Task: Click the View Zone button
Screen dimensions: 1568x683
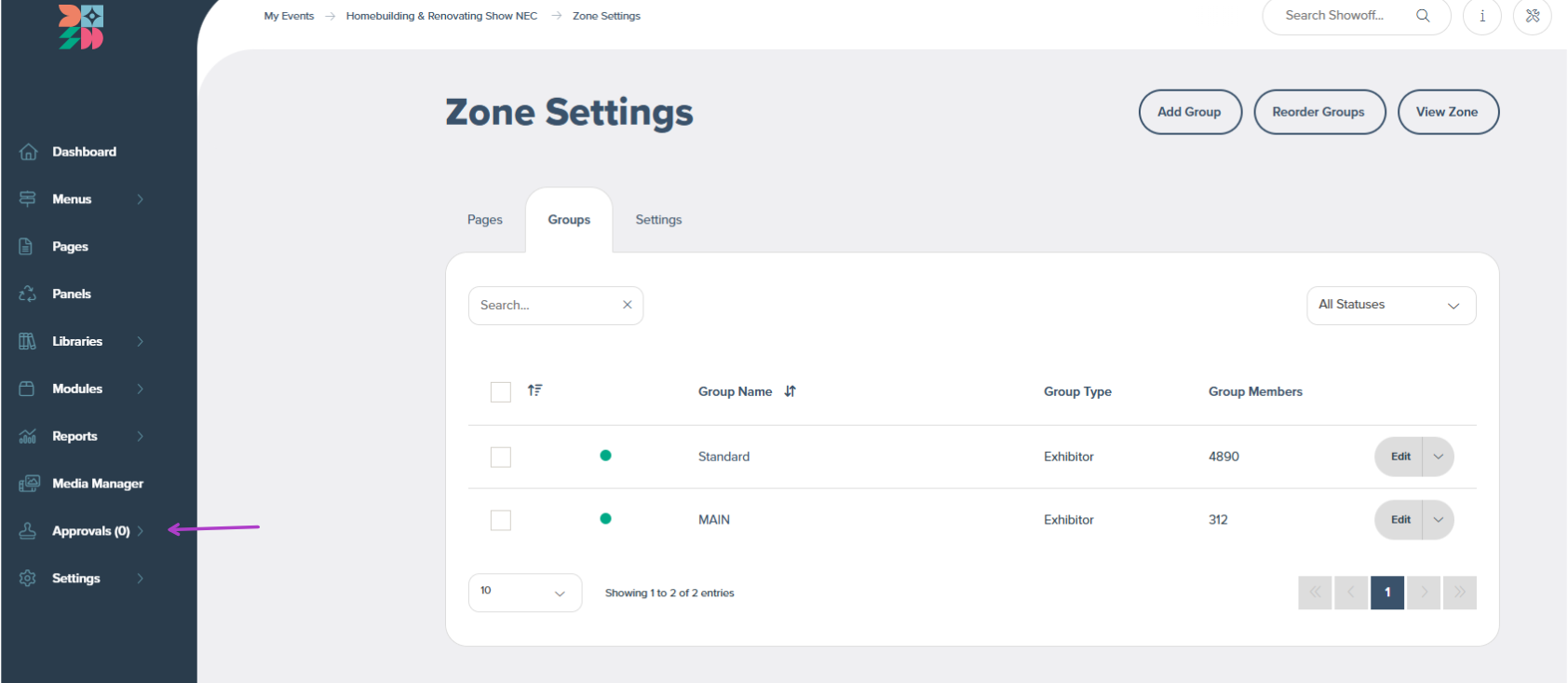Action: (1448, 112)
